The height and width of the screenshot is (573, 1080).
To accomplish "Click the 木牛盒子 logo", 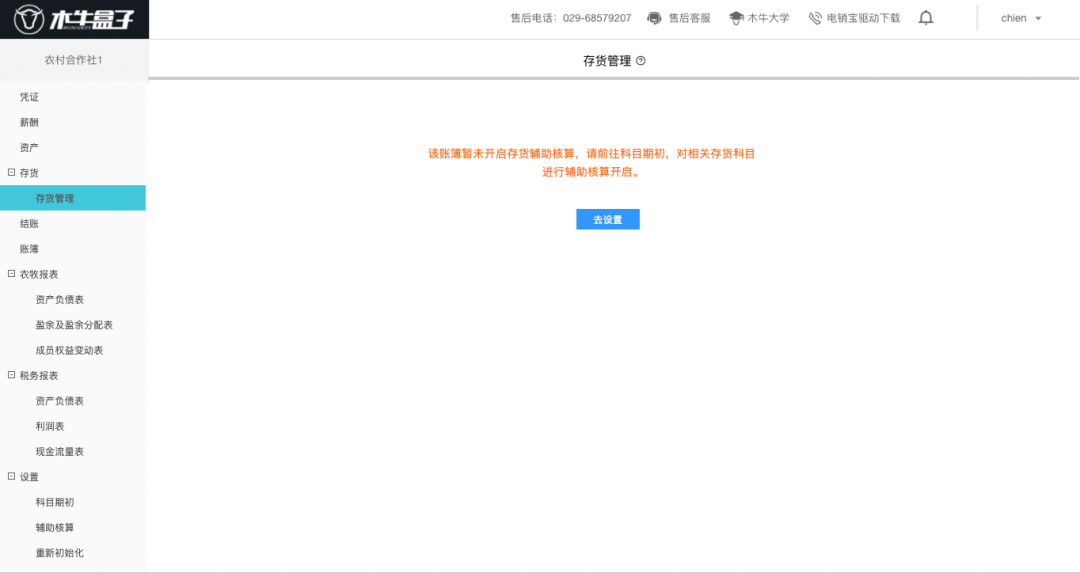I will (x=74, y=19).
